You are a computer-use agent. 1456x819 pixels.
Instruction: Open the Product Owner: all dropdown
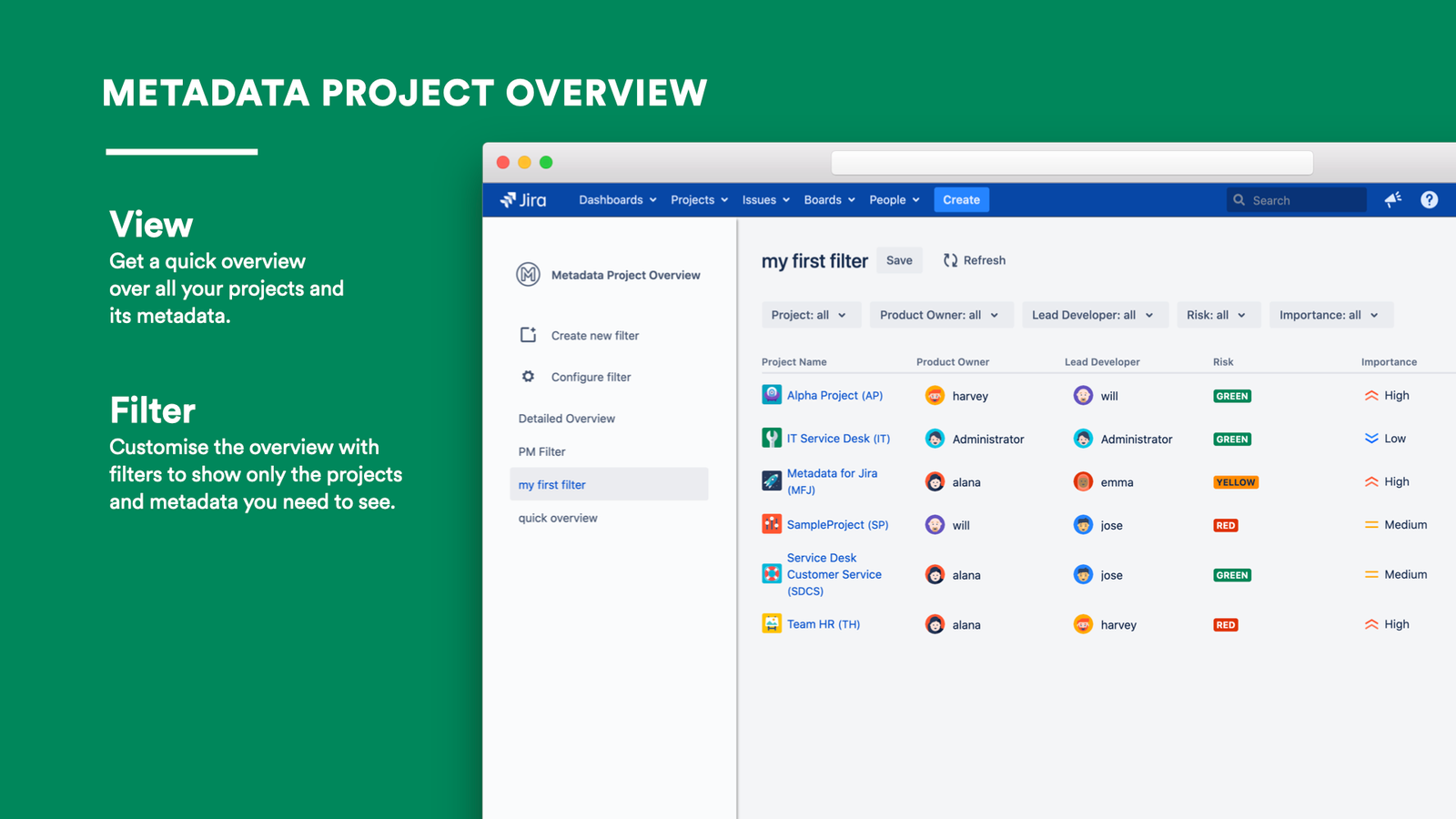pyautogui.click(x=941, y=315)
